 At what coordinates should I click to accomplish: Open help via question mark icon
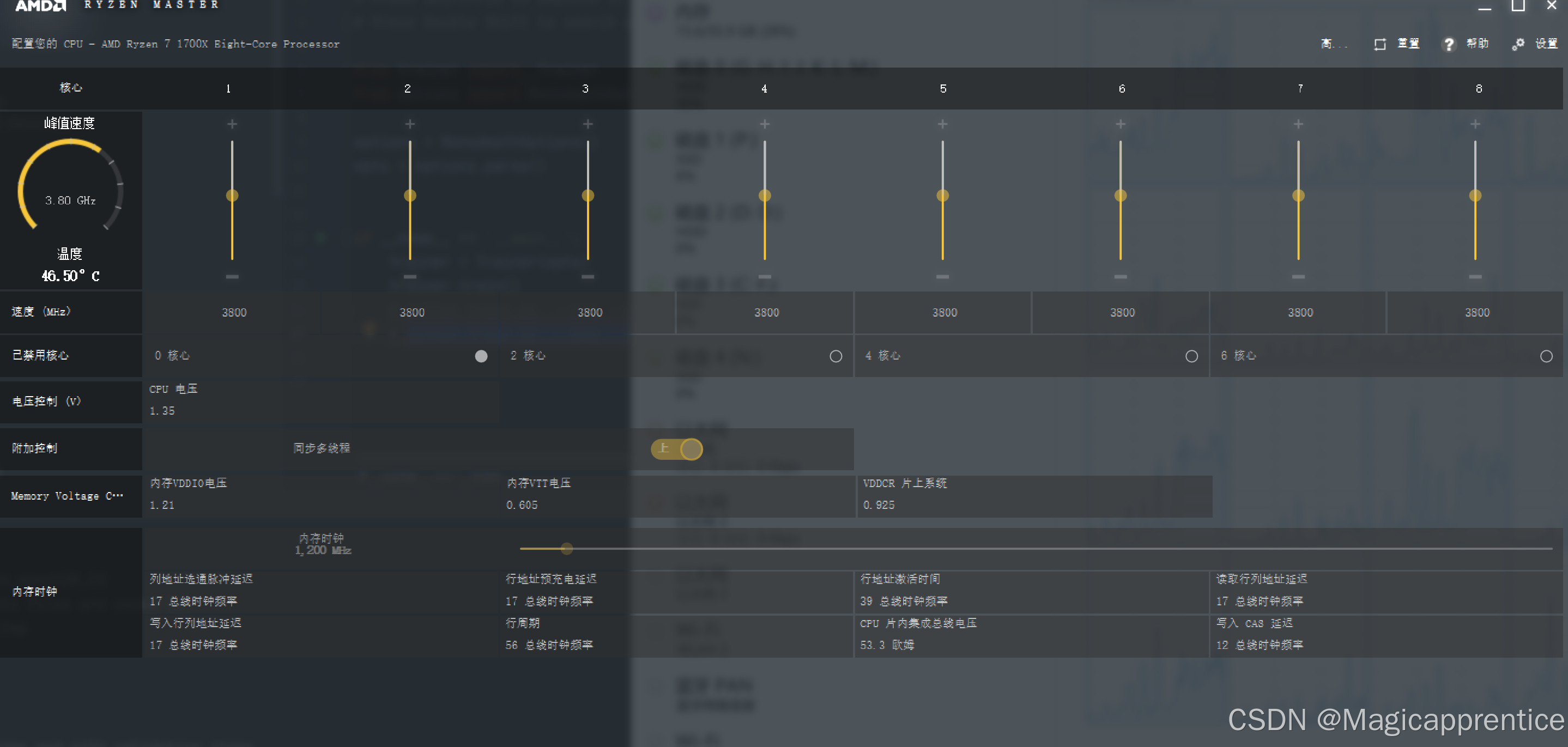pyautogui.click(x=1449, y=45)
